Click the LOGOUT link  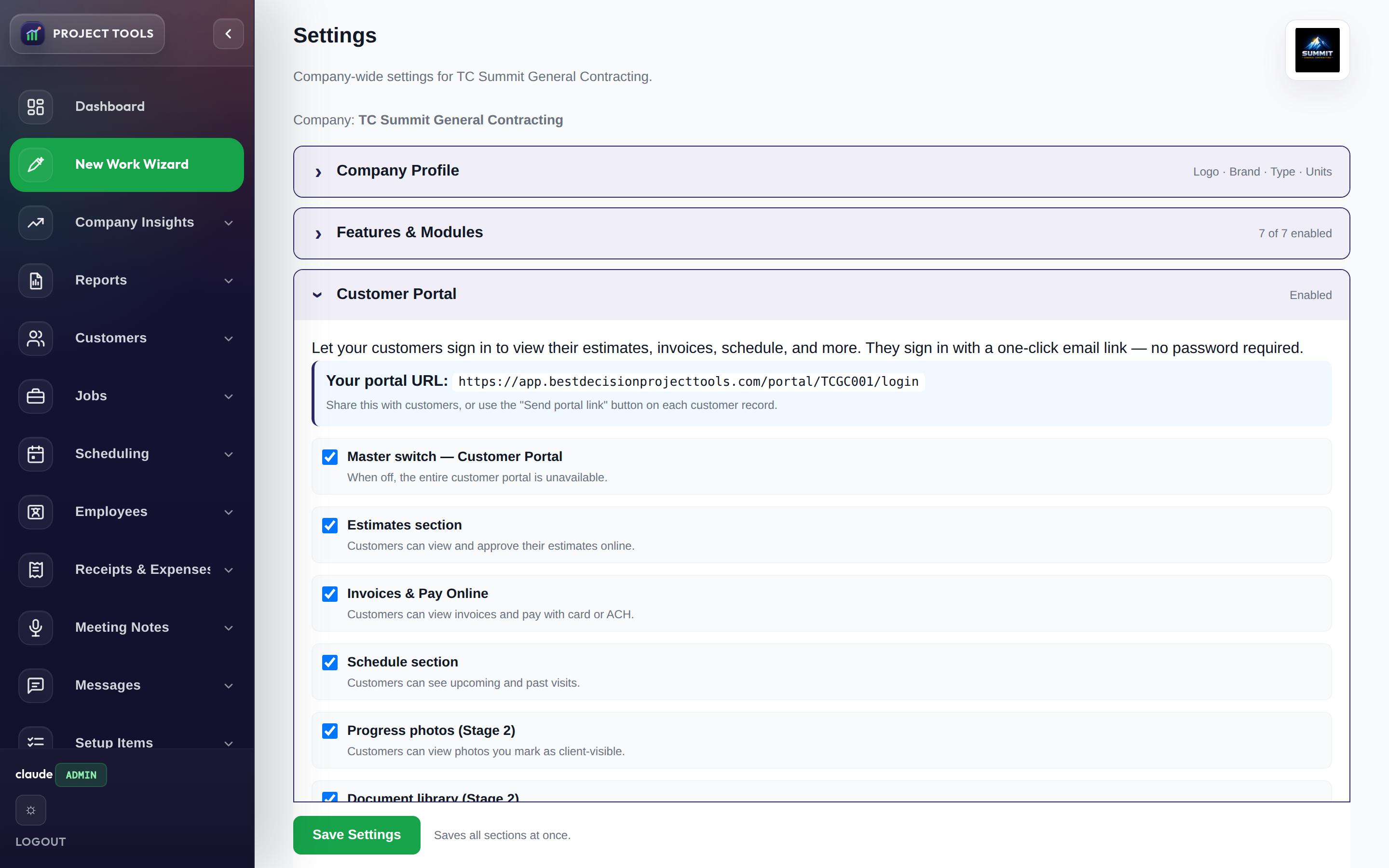coord(41,841)
